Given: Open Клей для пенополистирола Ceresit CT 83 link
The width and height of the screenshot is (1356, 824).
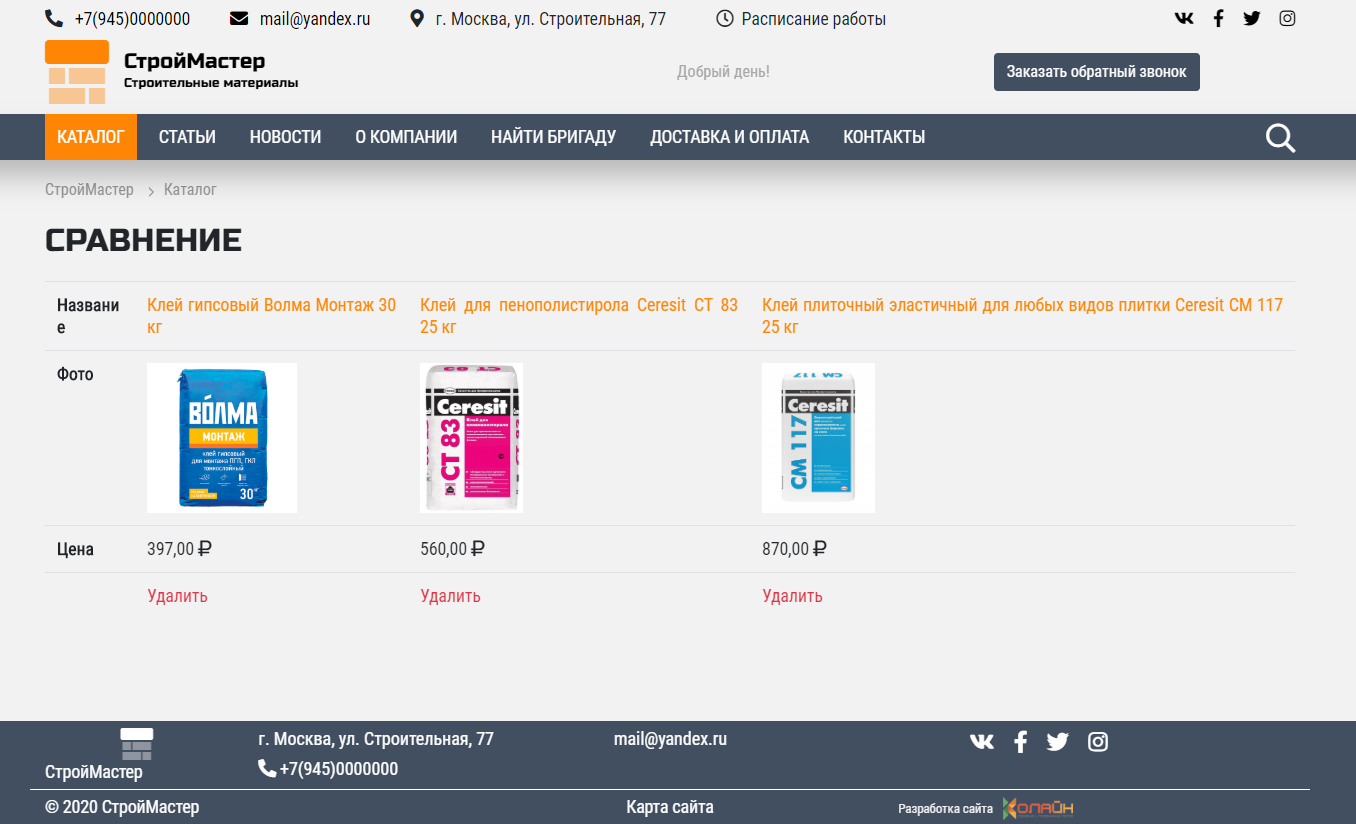Looking at the screenshot, I should tap(578, 315).
